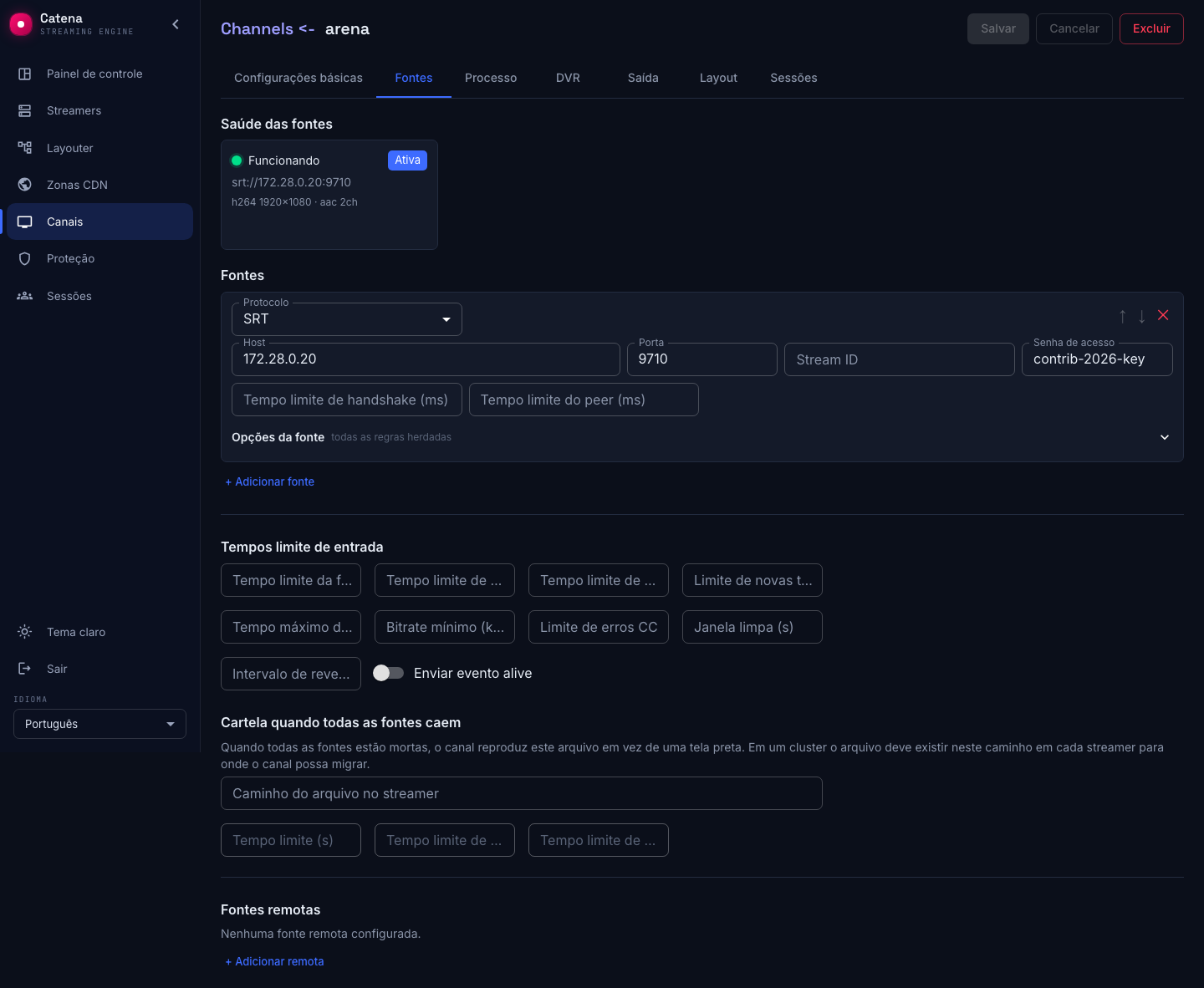
Task: Move the SRT source down
Action: pyautogui.click(x=1142, y=316)
